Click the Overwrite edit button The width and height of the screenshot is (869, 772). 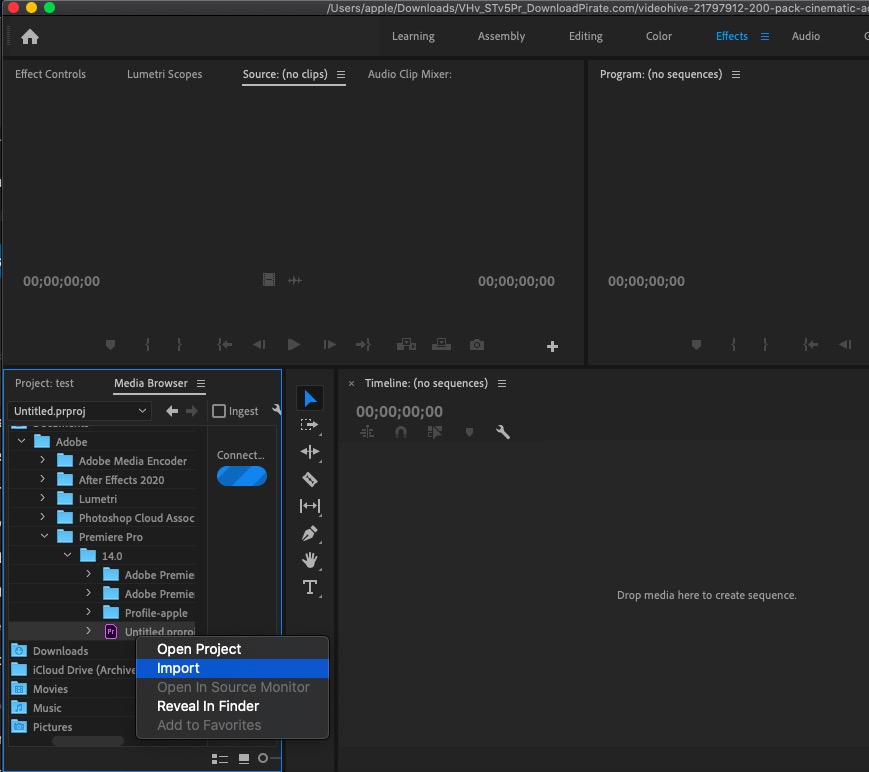pyautogui.click(x=441, y=345)
